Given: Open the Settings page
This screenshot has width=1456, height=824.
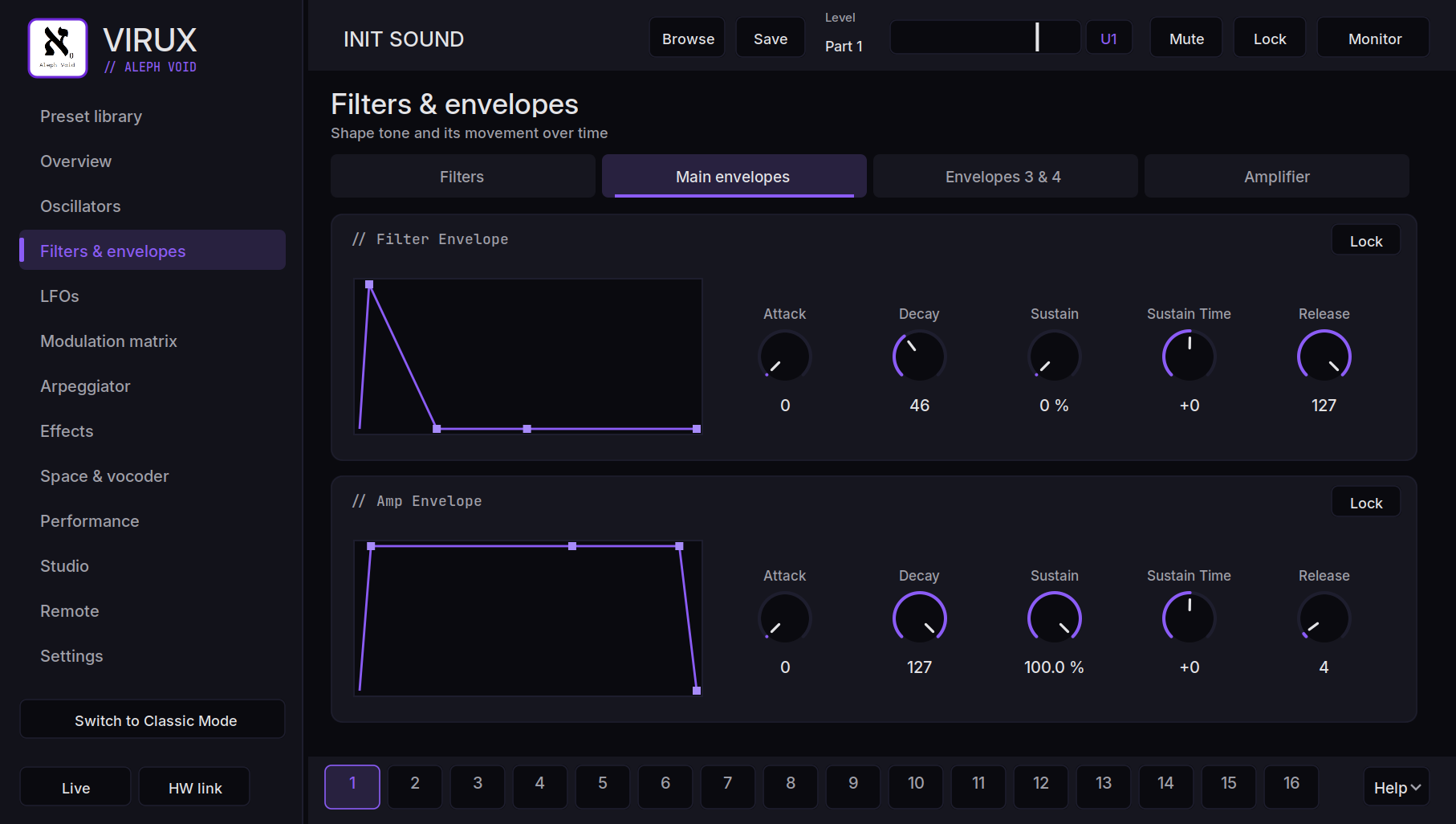Looking at the screenshot, I should (153, 656).
